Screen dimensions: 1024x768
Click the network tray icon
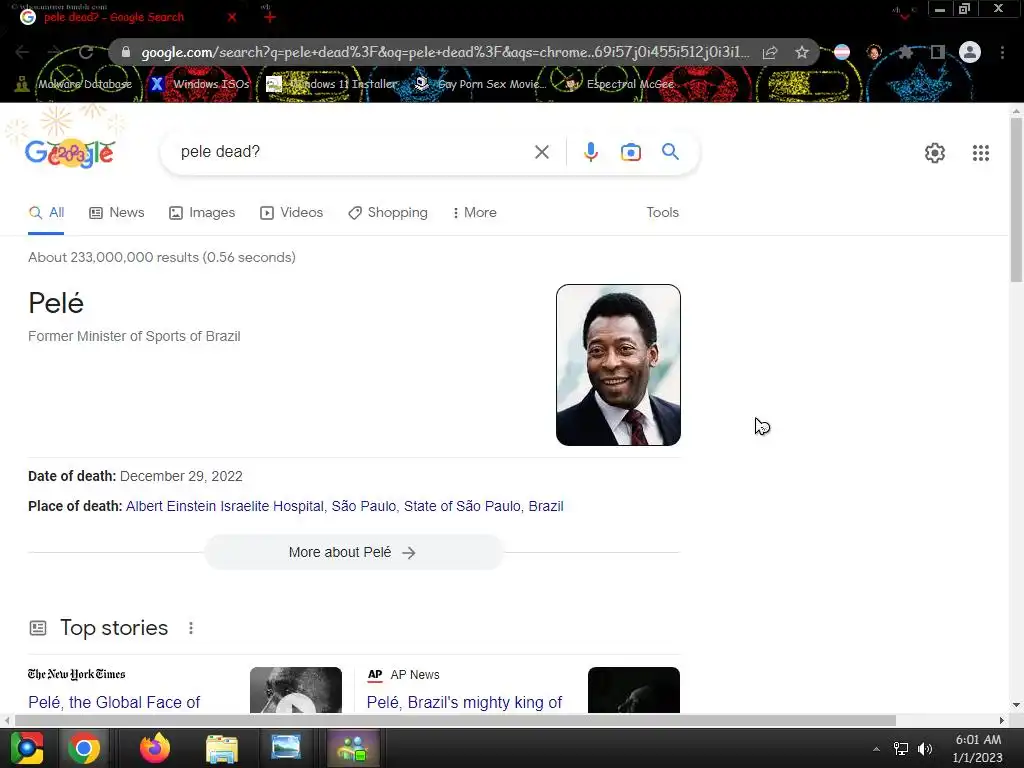coord(901,749)
